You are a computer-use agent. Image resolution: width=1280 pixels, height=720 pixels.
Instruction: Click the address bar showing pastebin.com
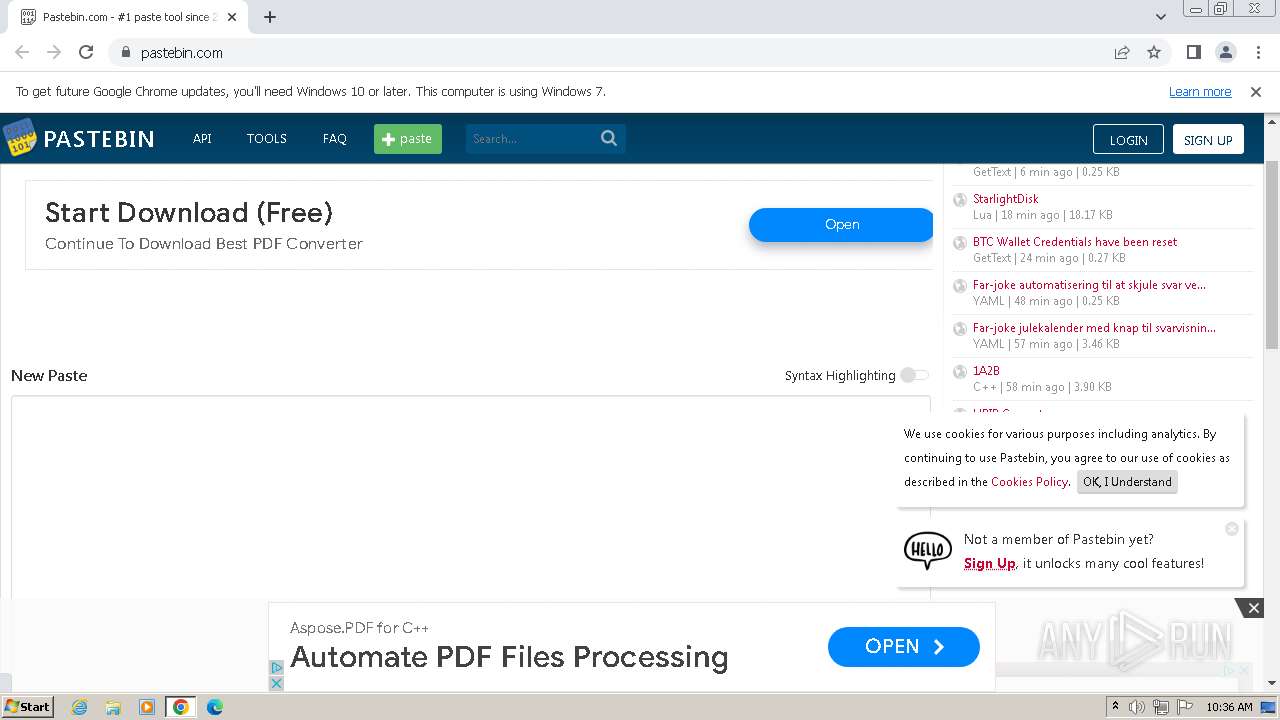pos(620,53)
